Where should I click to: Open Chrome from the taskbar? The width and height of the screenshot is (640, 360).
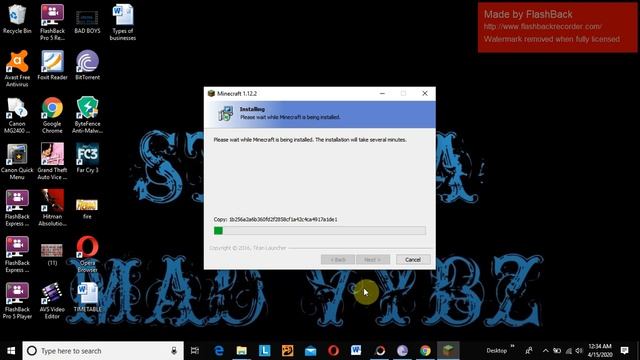coord(425,351)
